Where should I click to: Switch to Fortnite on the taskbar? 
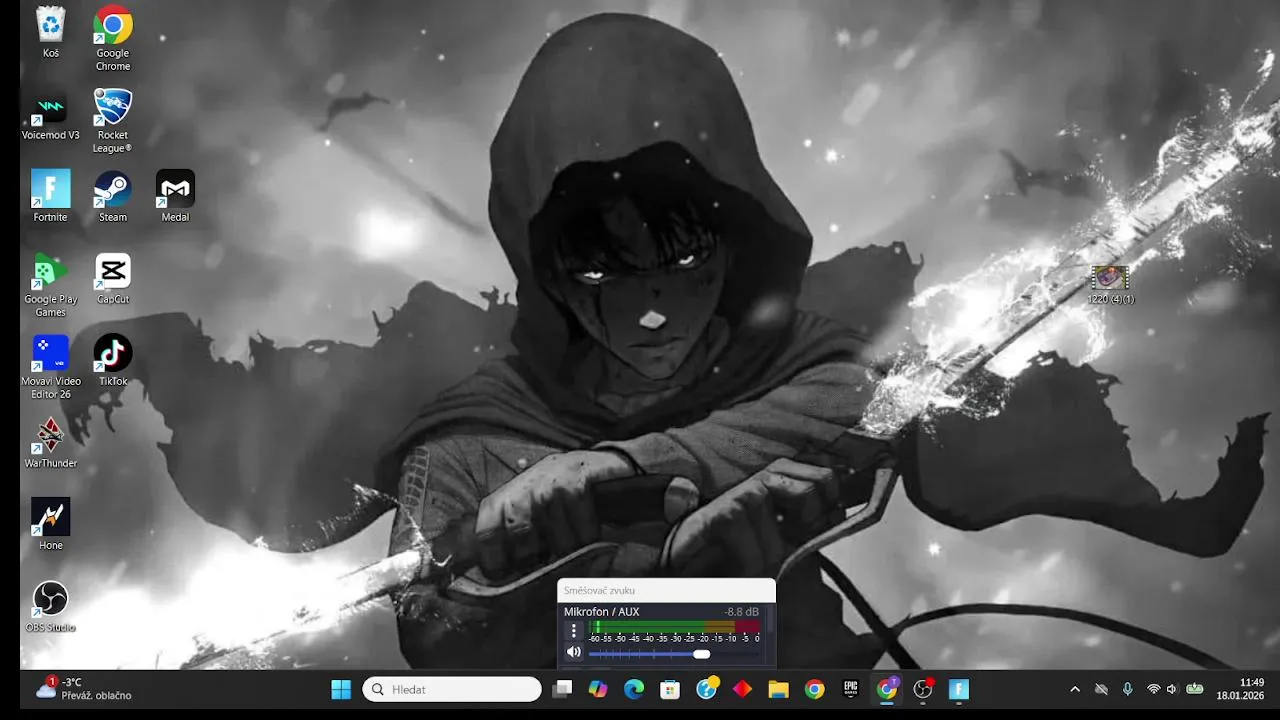(x=958, y=689)
